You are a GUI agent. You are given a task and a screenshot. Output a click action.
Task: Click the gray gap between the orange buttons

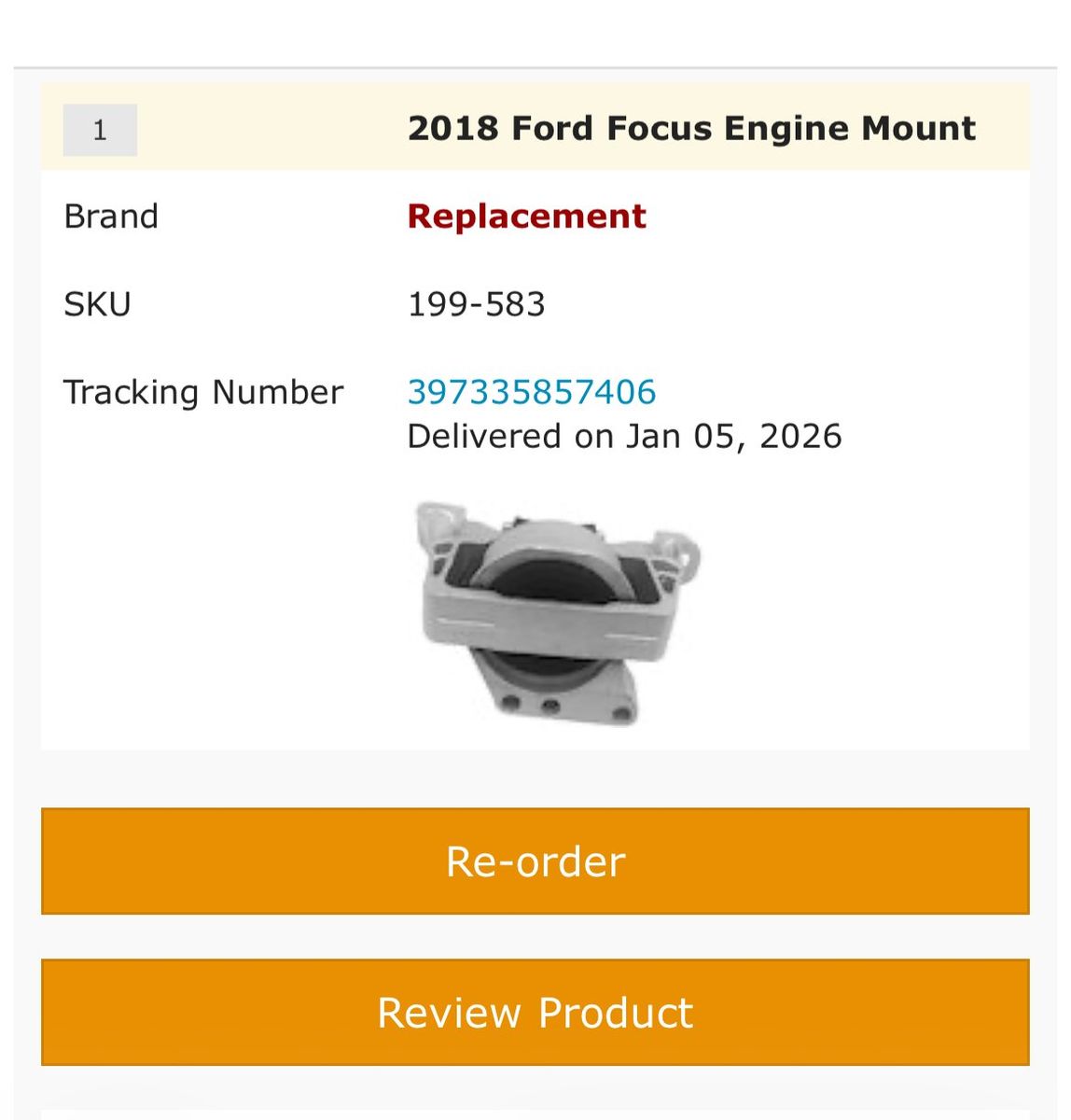pyautogui.click(x=535, y=936)
